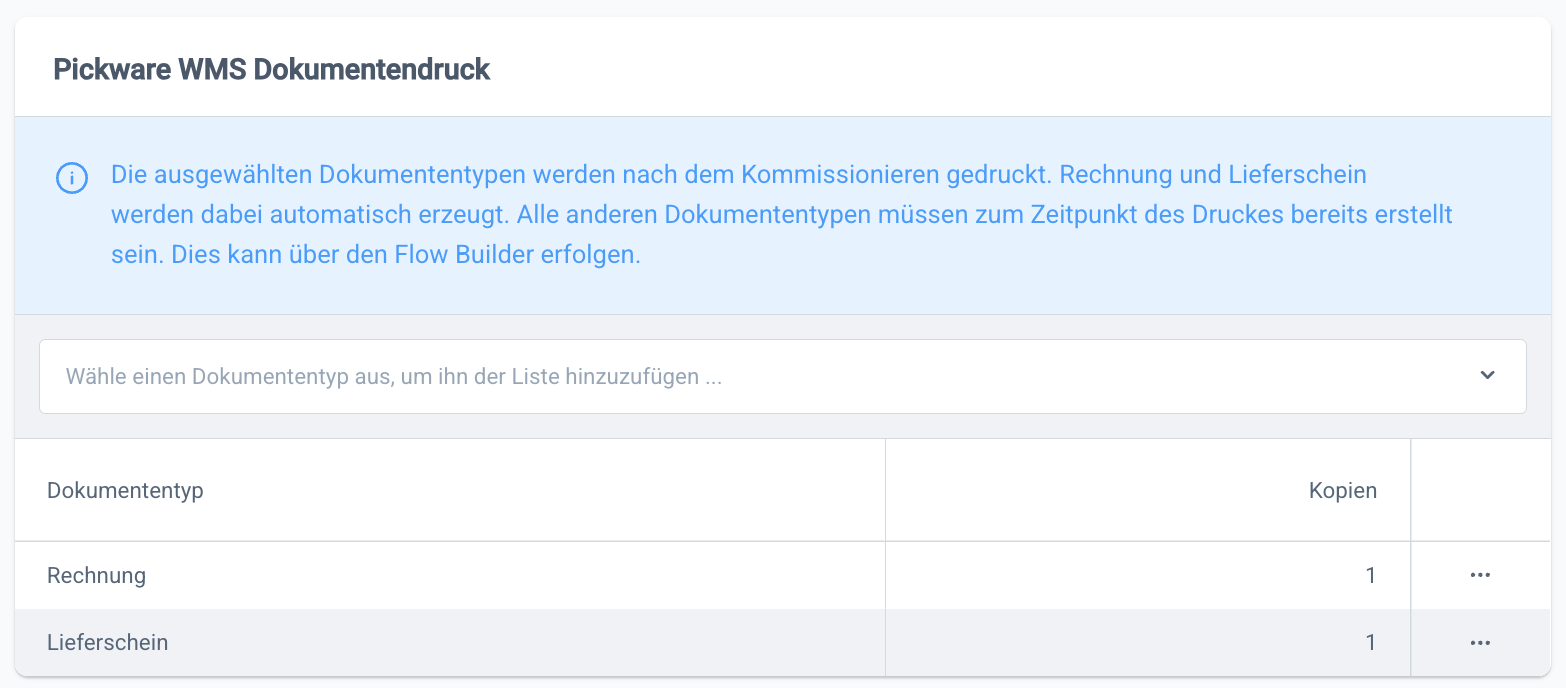This screenshot has width=1566, height=688.
Task: Select the Rechnung row in the table
Action: pyautogui.click(x=450, y=575)
